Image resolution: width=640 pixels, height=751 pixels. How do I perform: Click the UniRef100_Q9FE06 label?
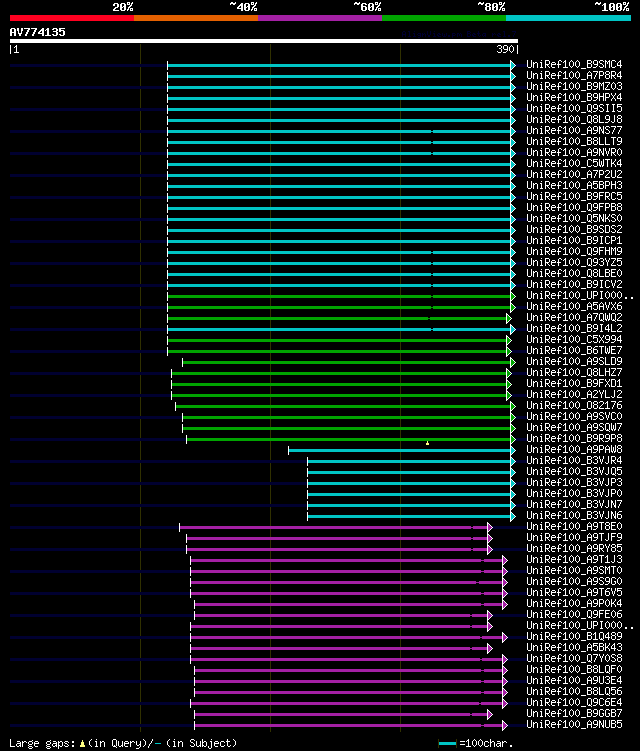click(574, 615)
